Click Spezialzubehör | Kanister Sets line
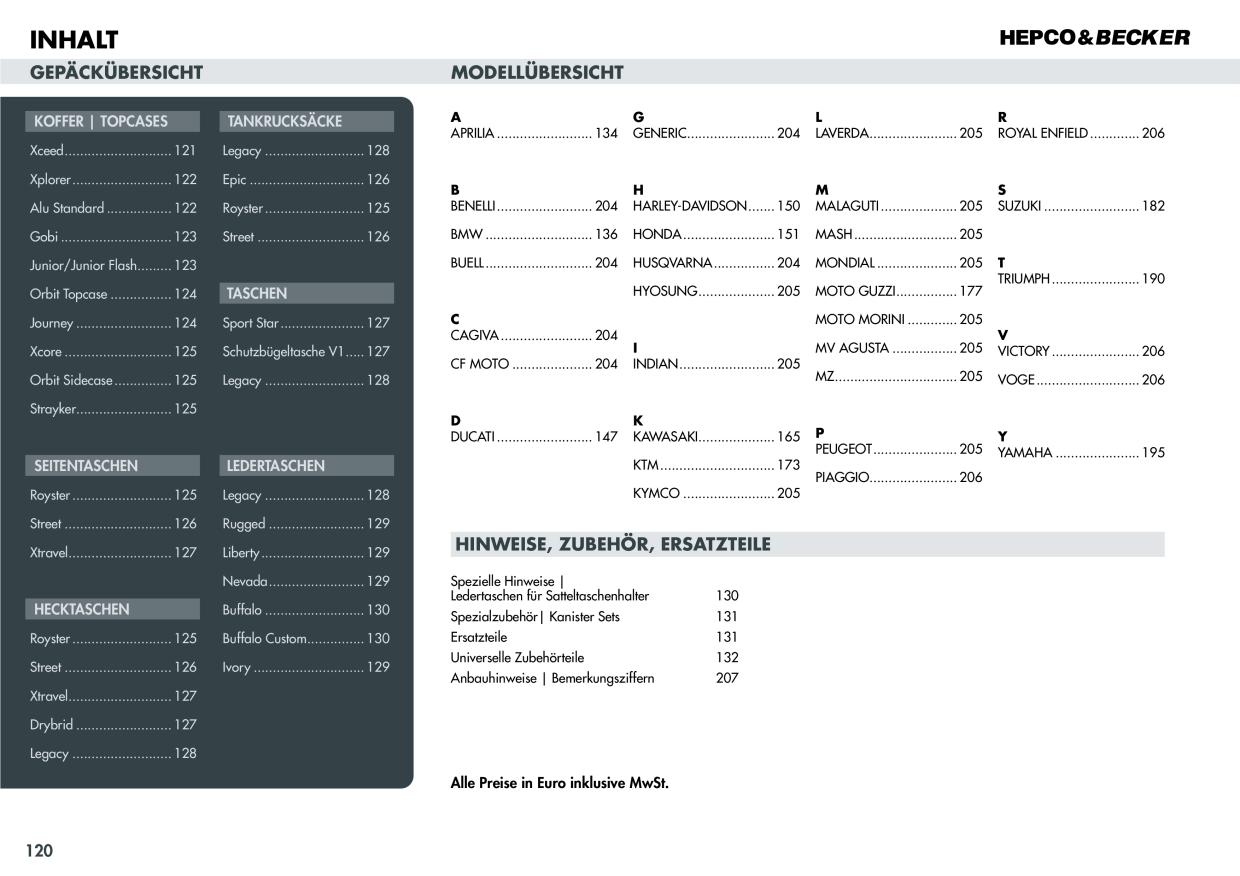This screenshot has width=1240, height=876. 594,617
